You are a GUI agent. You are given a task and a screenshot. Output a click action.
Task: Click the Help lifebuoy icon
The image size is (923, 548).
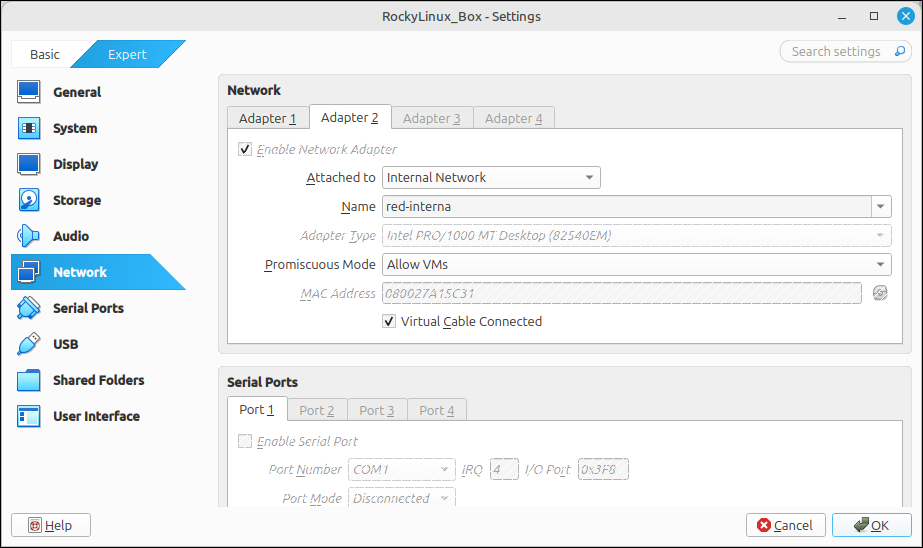click(x=35, y=525)
